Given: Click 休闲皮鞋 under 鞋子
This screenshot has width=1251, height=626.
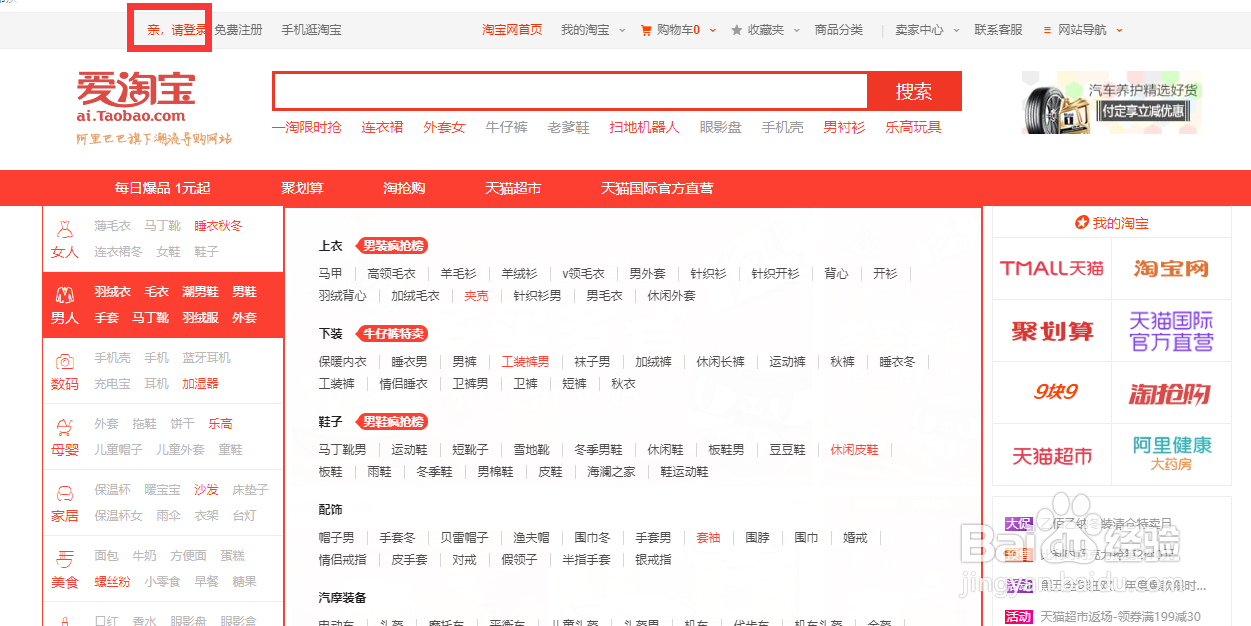Looking at the screenshot, I should coord(854,450).
